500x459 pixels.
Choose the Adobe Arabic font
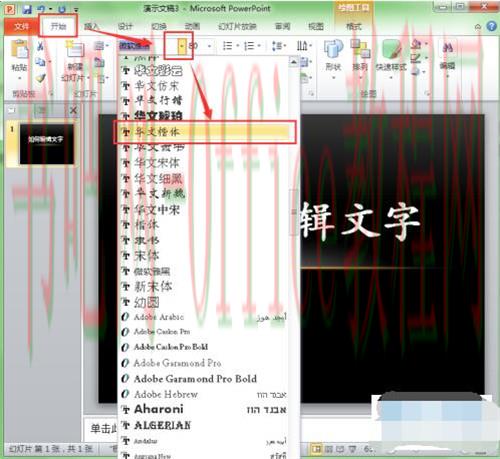pyautogui.click(x=203, y=317)
